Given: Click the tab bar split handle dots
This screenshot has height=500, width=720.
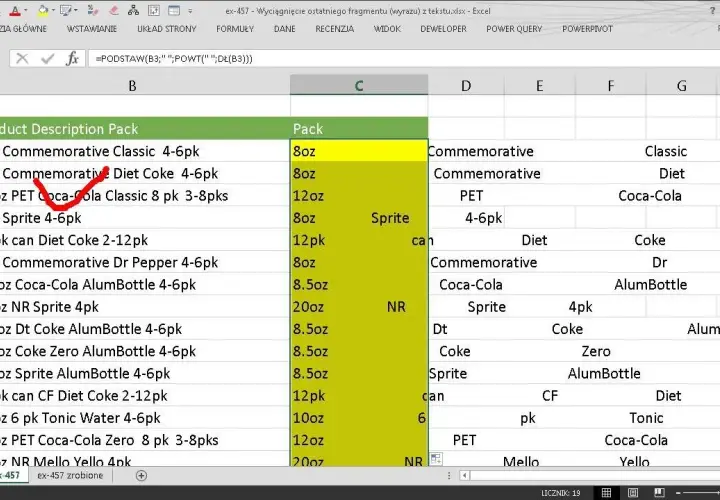Looking at the screenshot, I should tap(449, 476).
